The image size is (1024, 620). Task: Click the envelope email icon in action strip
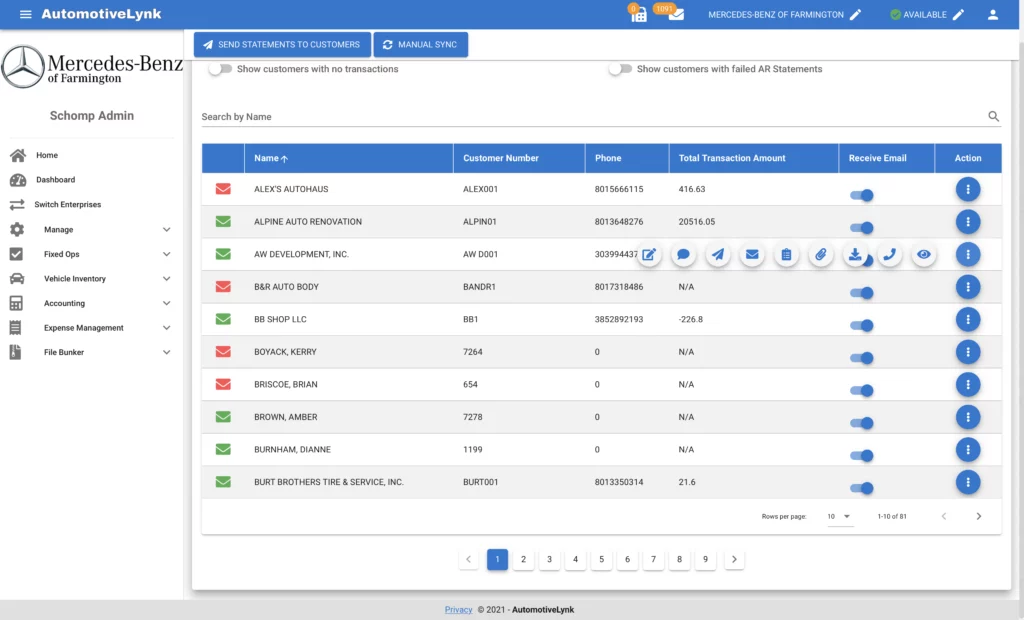(x=752, y=255)
